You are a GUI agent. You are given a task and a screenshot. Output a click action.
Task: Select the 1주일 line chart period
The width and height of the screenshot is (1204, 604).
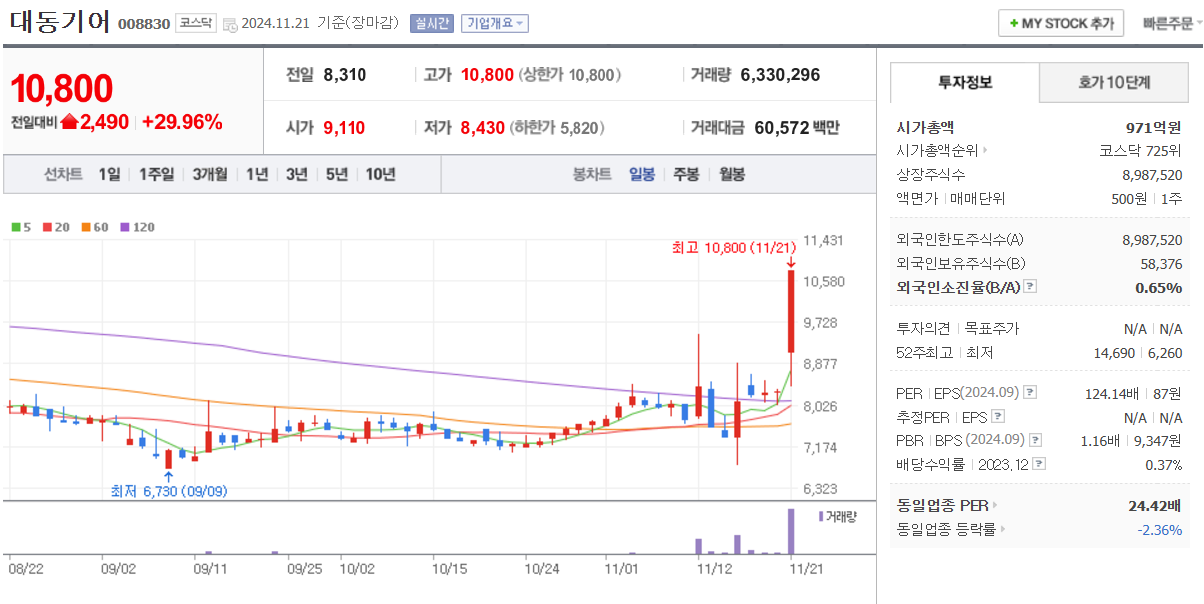pyautogui.click(x=156, y=174)
